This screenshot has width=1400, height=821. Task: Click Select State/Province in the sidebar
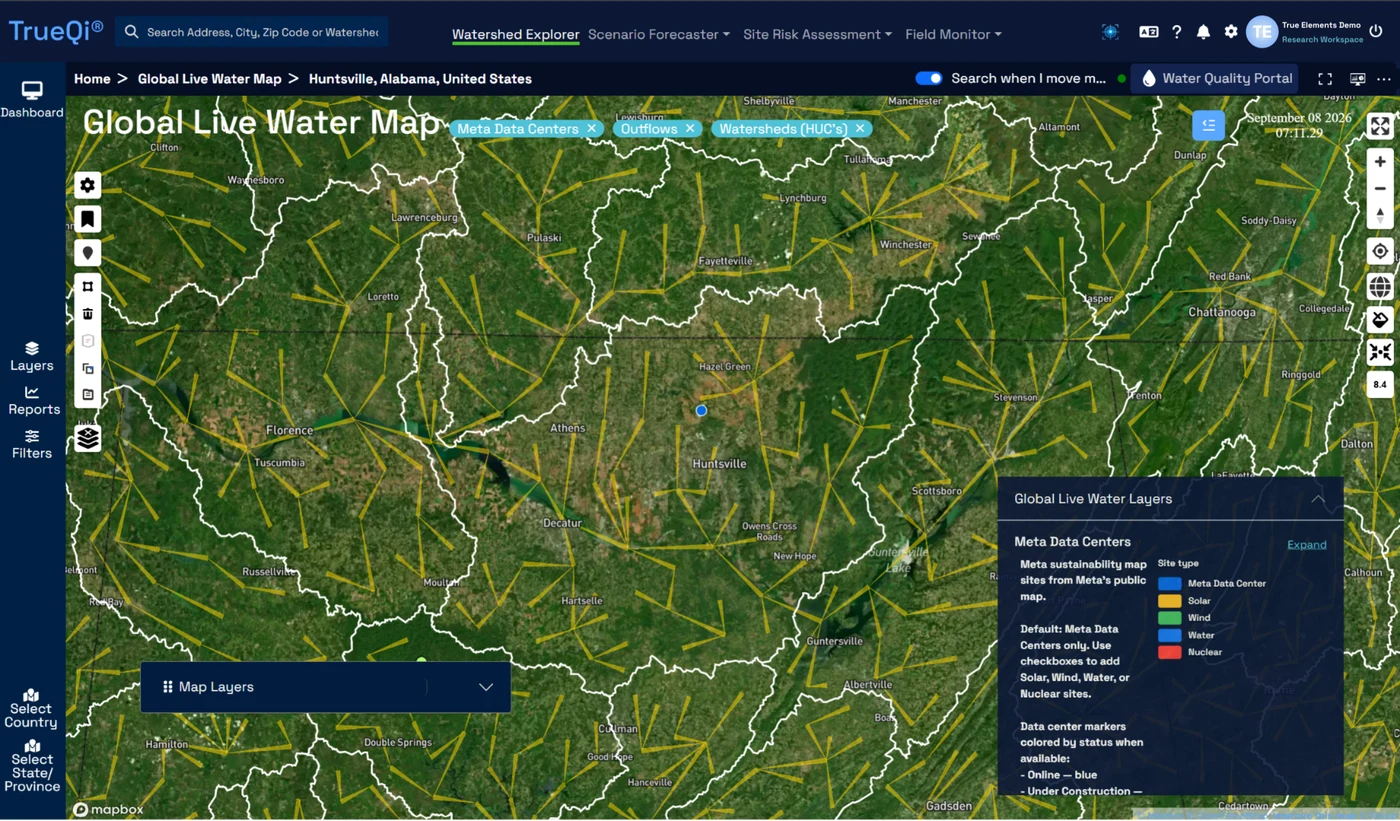[32, 767]
